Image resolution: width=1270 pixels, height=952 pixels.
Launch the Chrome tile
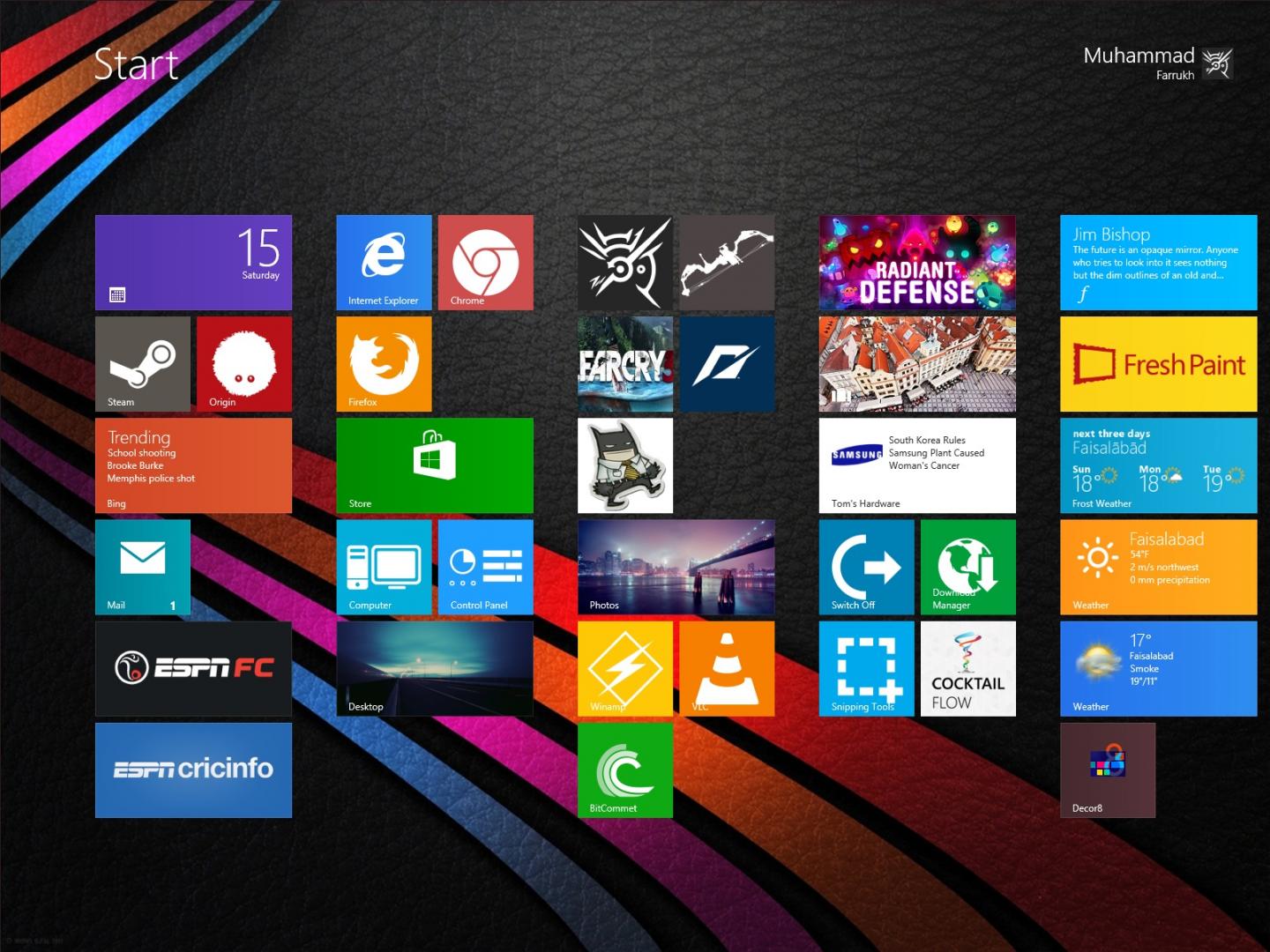485,263
